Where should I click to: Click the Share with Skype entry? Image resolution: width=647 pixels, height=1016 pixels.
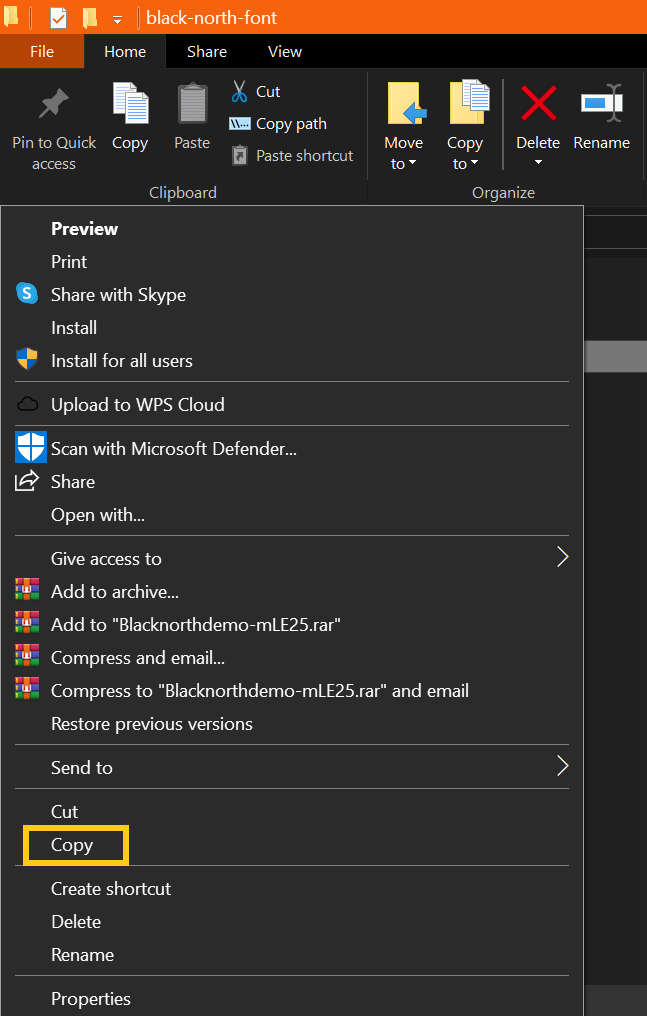118,295
